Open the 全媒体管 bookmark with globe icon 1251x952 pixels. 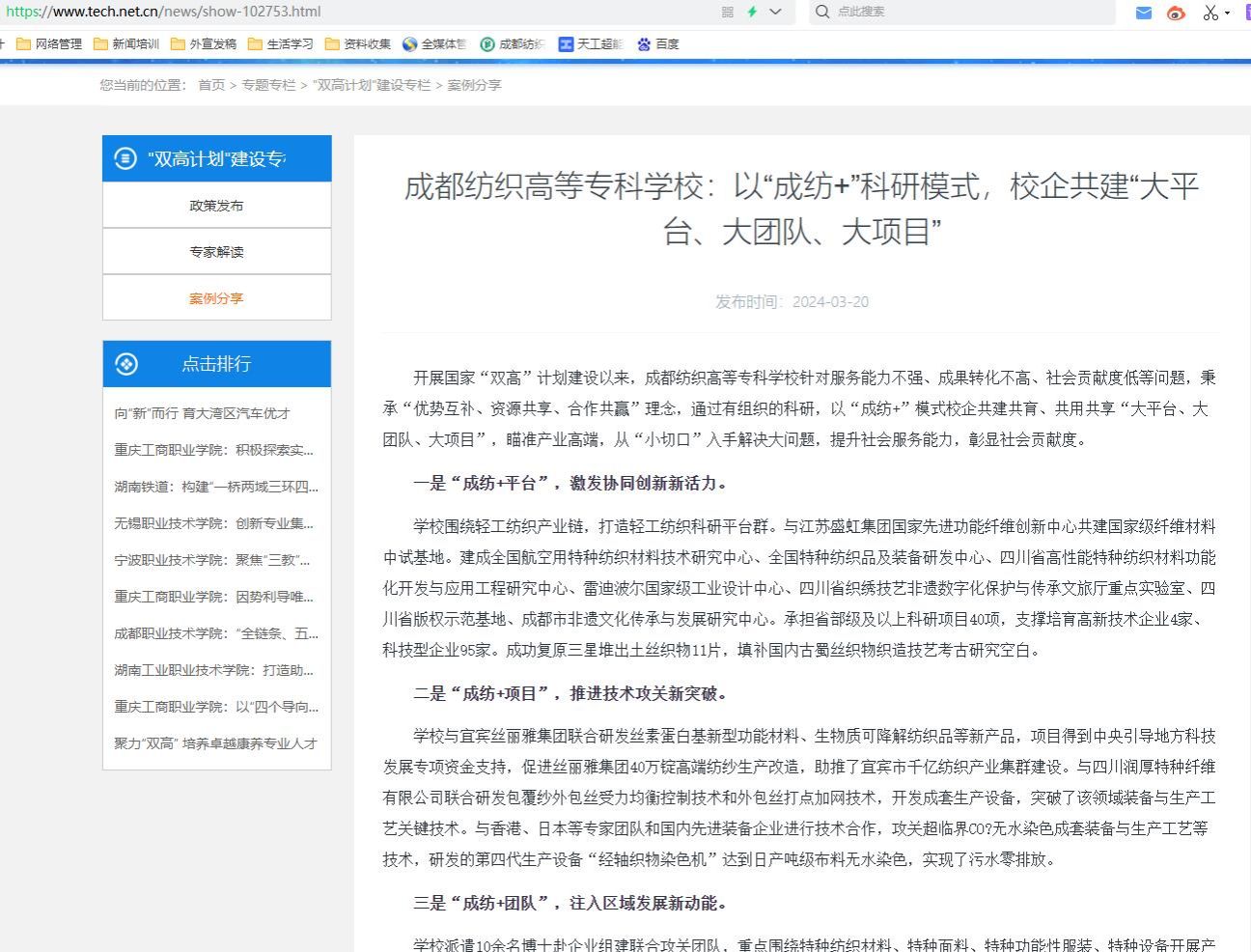pyautogui.click(x=434, y=44)
